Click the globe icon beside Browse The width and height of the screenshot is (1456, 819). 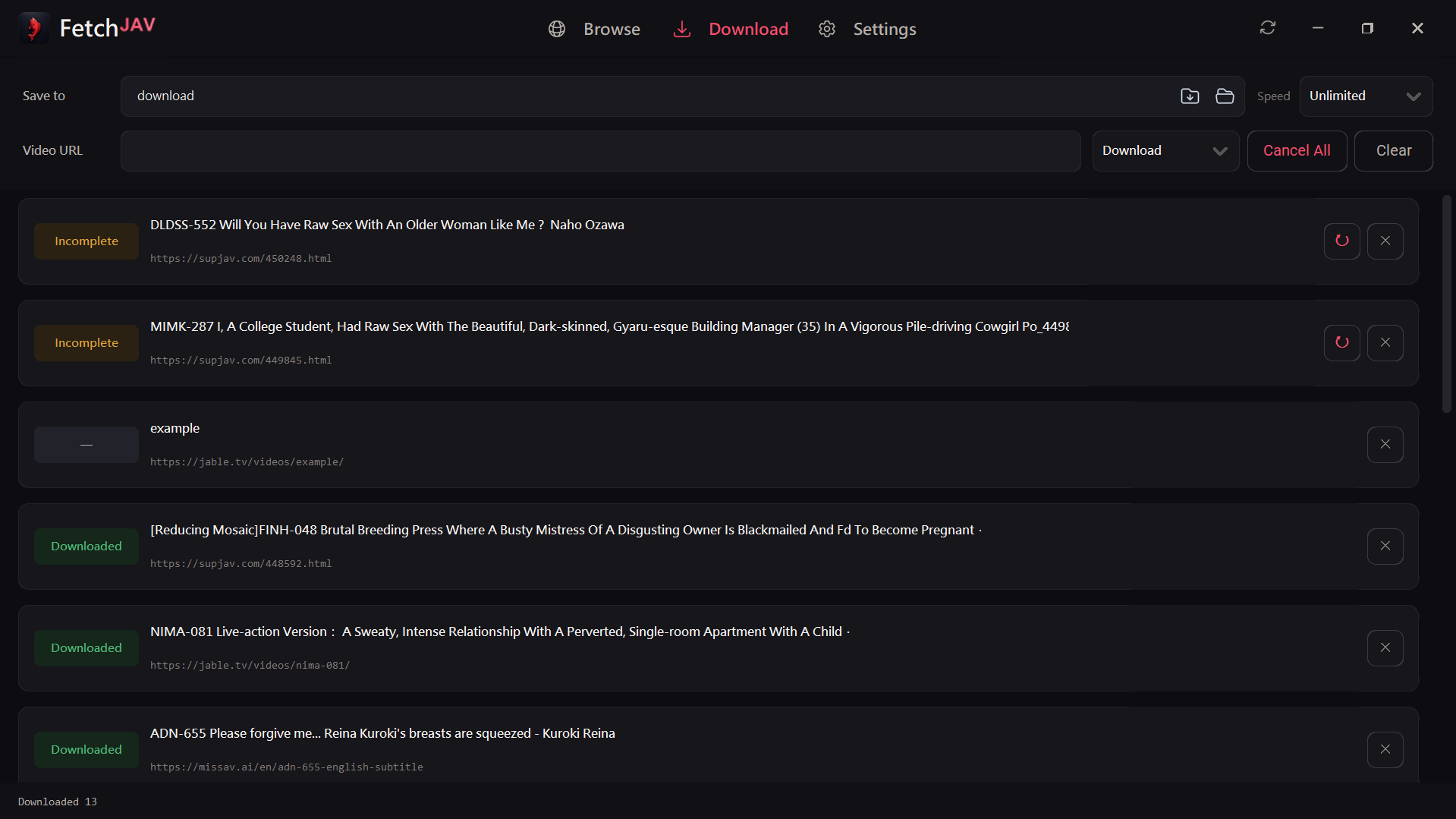(x=557, y=29)
